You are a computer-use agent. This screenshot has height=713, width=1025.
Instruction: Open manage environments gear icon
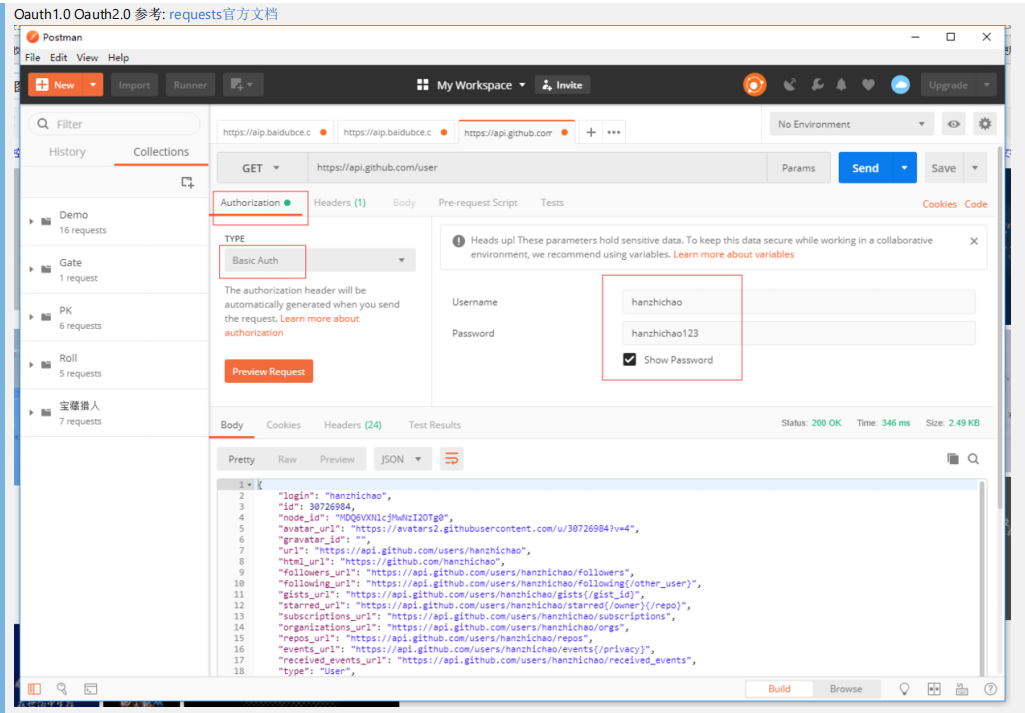[985, 124]
